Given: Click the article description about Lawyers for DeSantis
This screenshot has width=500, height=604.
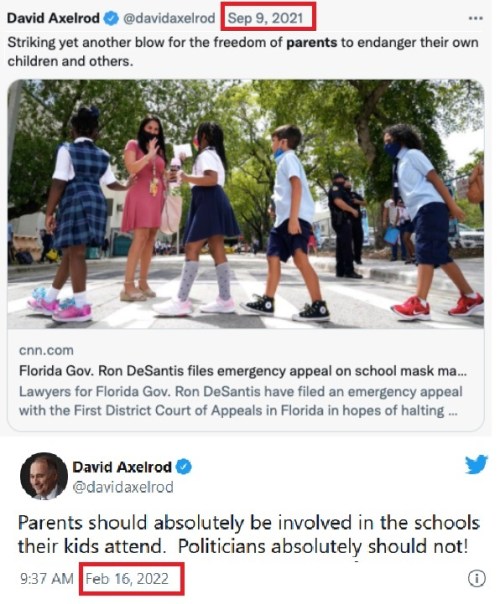Looking at the screenshot, I should (240, 401).
